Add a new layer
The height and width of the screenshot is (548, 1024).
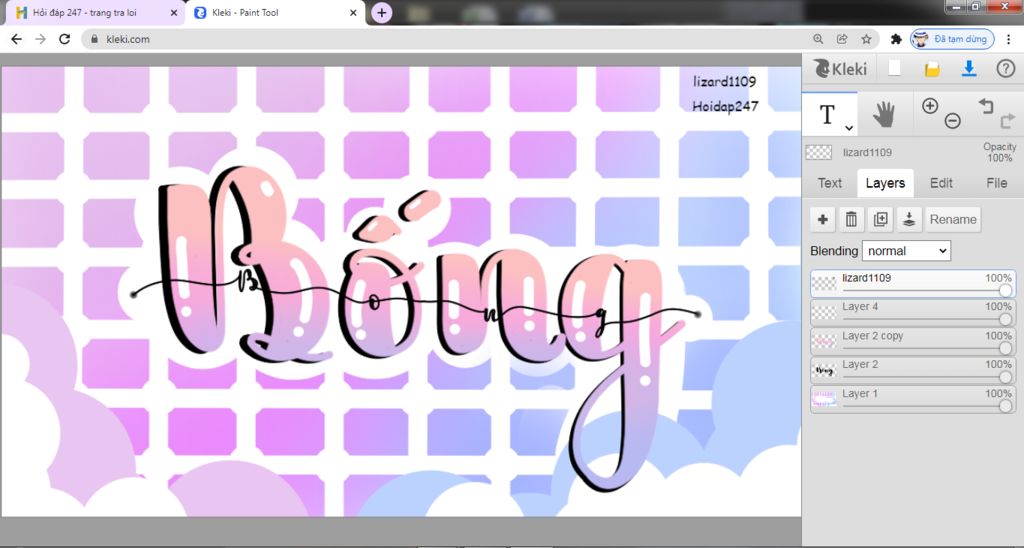[823, 219]
